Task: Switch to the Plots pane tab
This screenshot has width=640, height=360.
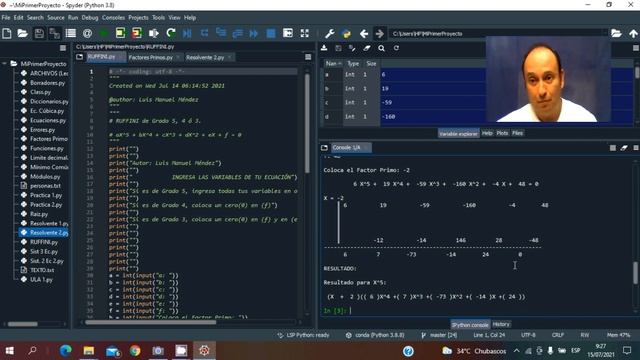Action: click(x=502, y=133)
